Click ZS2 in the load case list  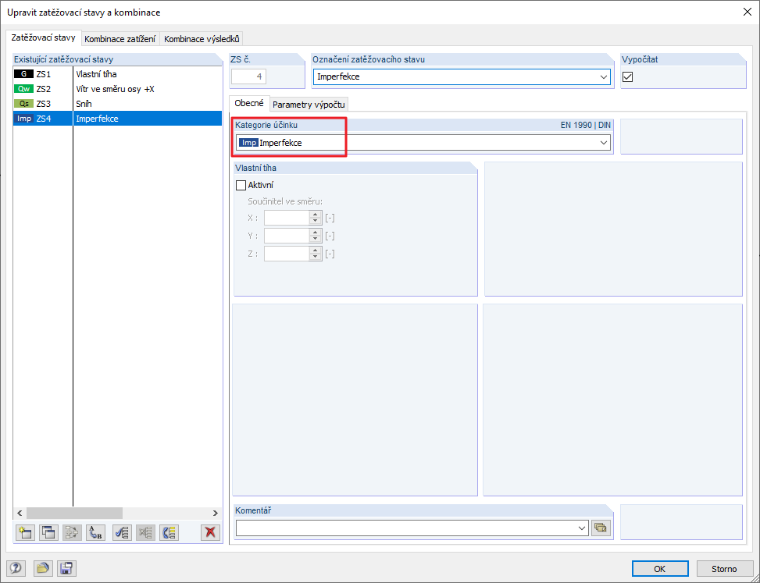click(x=44, y=89)
